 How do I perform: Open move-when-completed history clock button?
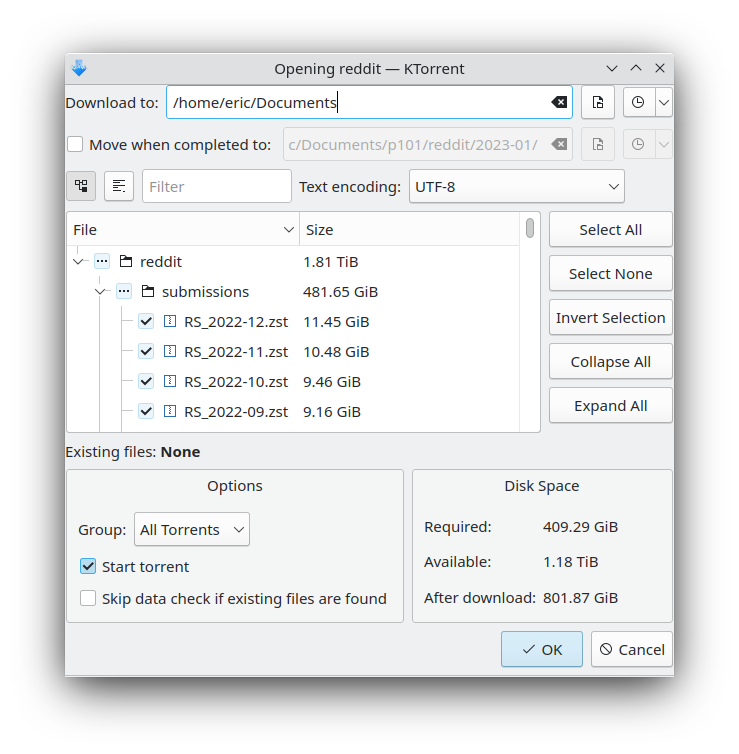click(639, 144)
